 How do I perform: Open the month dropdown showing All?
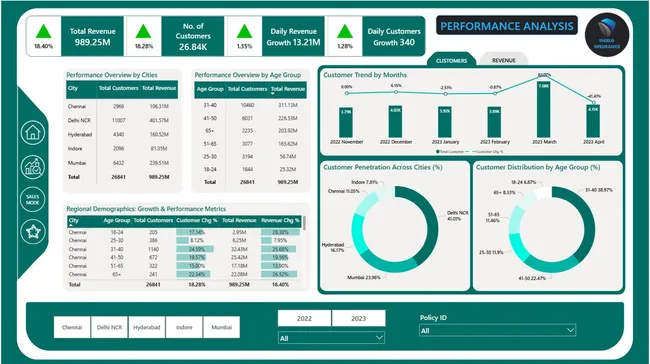(331, 338)
